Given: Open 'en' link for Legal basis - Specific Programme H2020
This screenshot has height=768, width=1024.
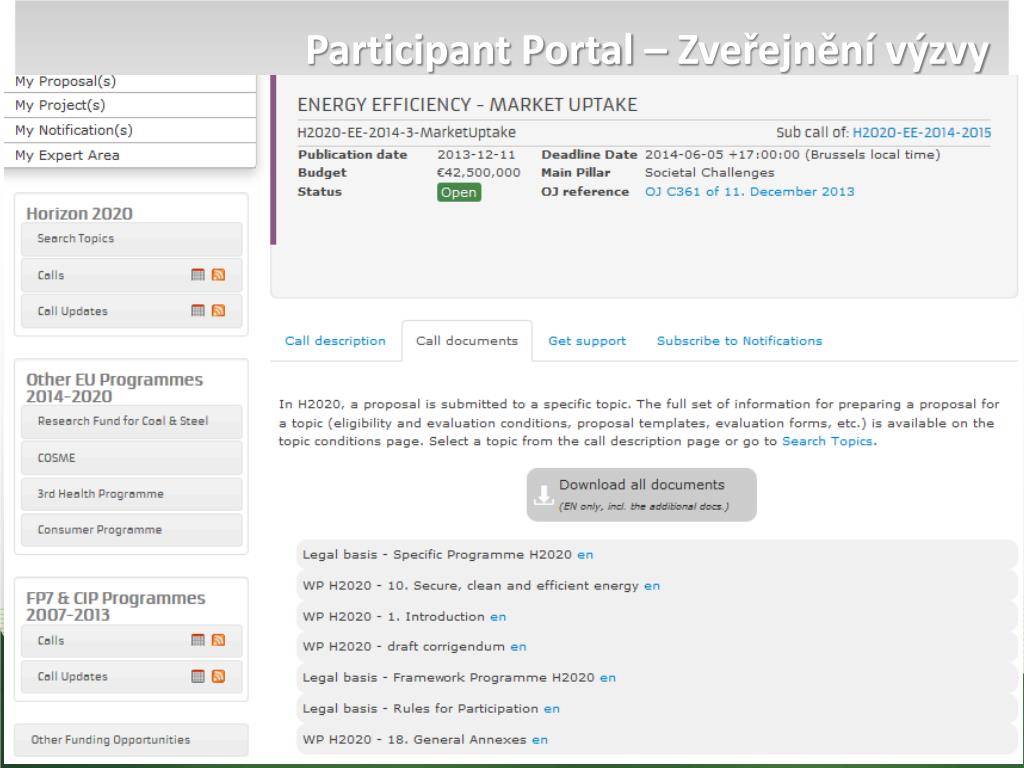Looking at the screenshot, I should [x=585, y=554].
